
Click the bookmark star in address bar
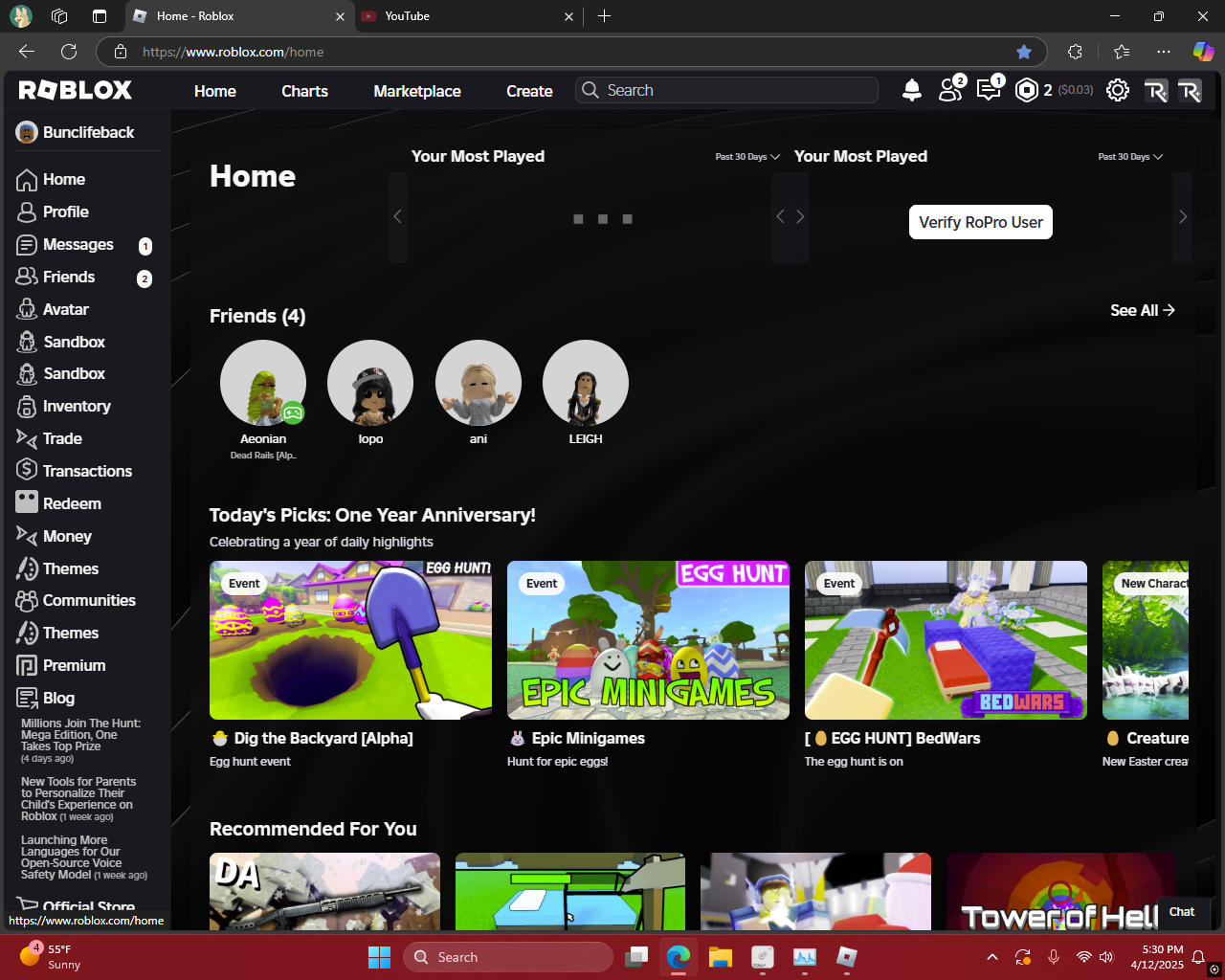pos(1024,52)
